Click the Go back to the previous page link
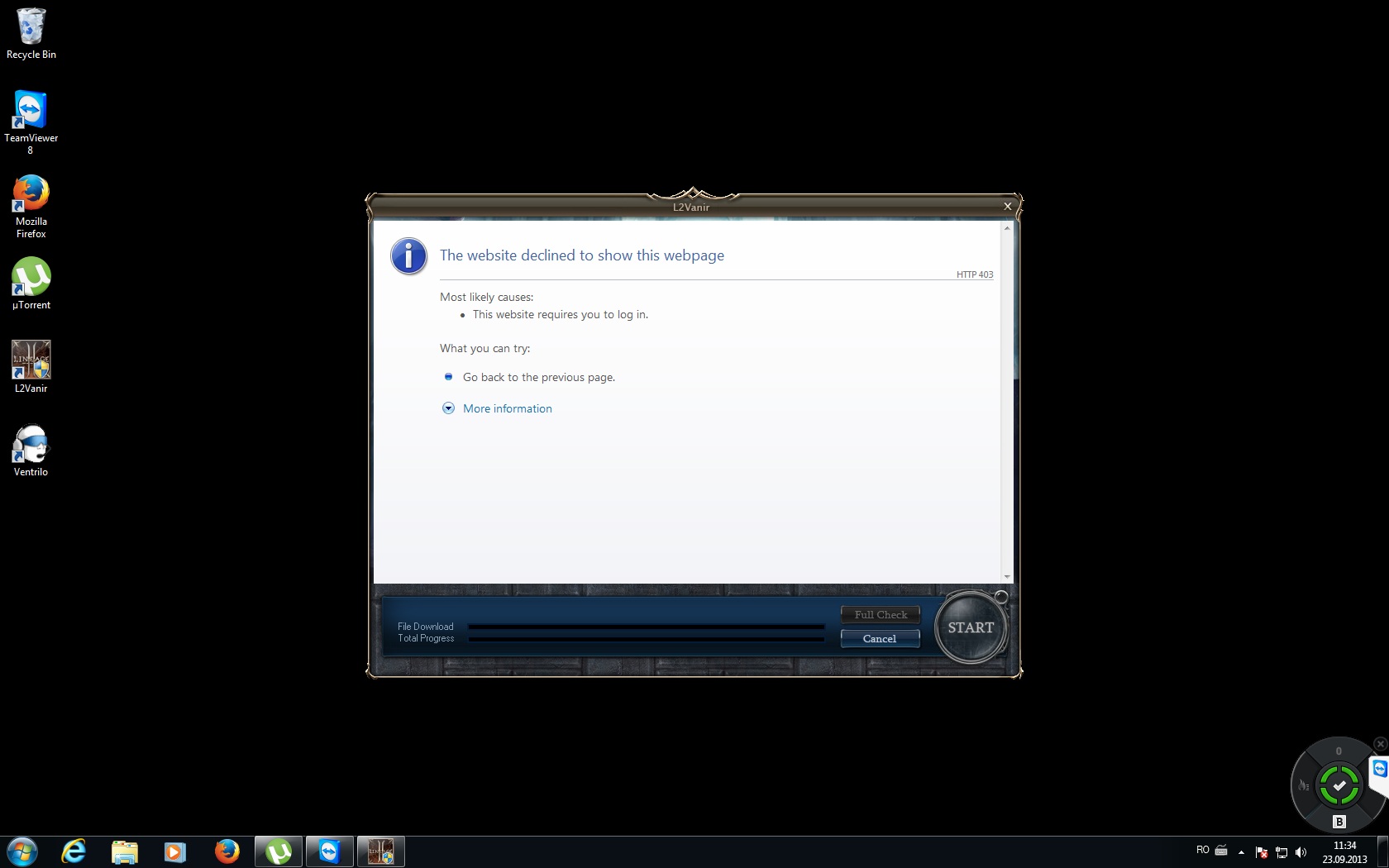The image size is (1389, 868). pos(538,377)
